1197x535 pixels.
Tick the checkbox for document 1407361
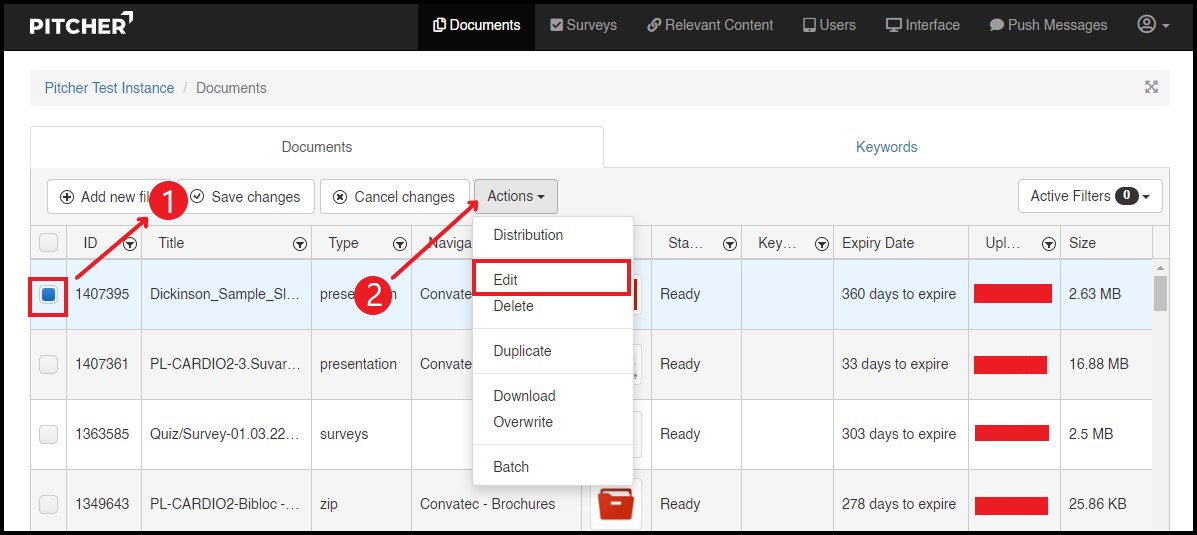[x=48, y=365]
